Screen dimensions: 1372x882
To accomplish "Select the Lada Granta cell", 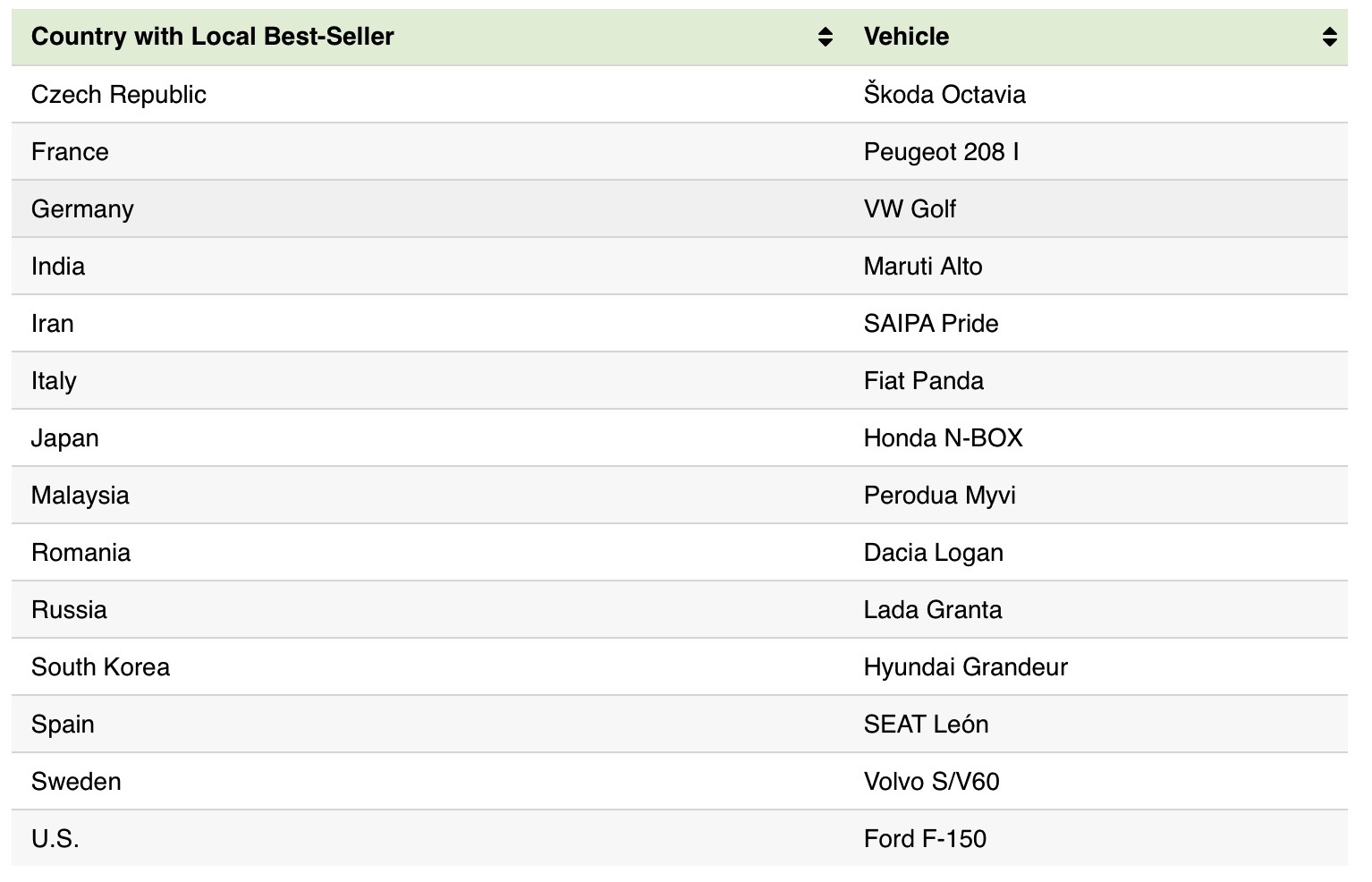I will 933,610.
